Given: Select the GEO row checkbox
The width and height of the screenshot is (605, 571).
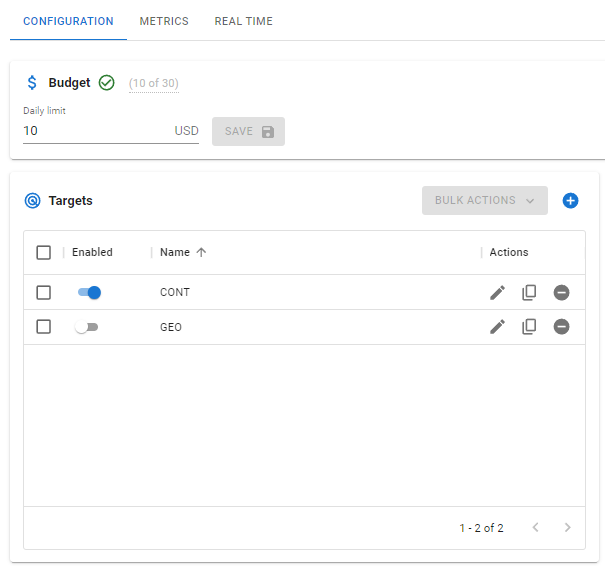Looking at the screenshot, I should 43,327.
